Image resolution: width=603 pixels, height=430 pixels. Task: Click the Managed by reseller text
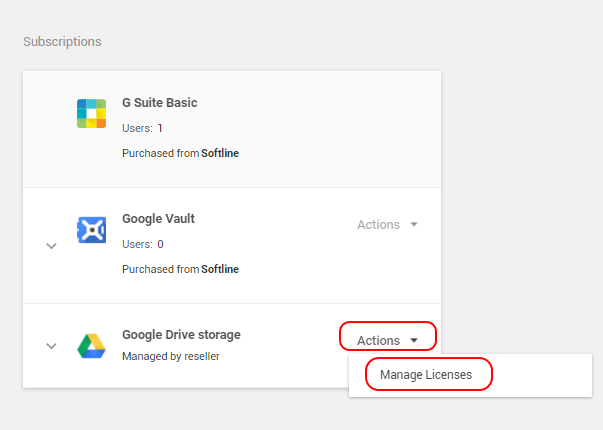pos(170,356)
